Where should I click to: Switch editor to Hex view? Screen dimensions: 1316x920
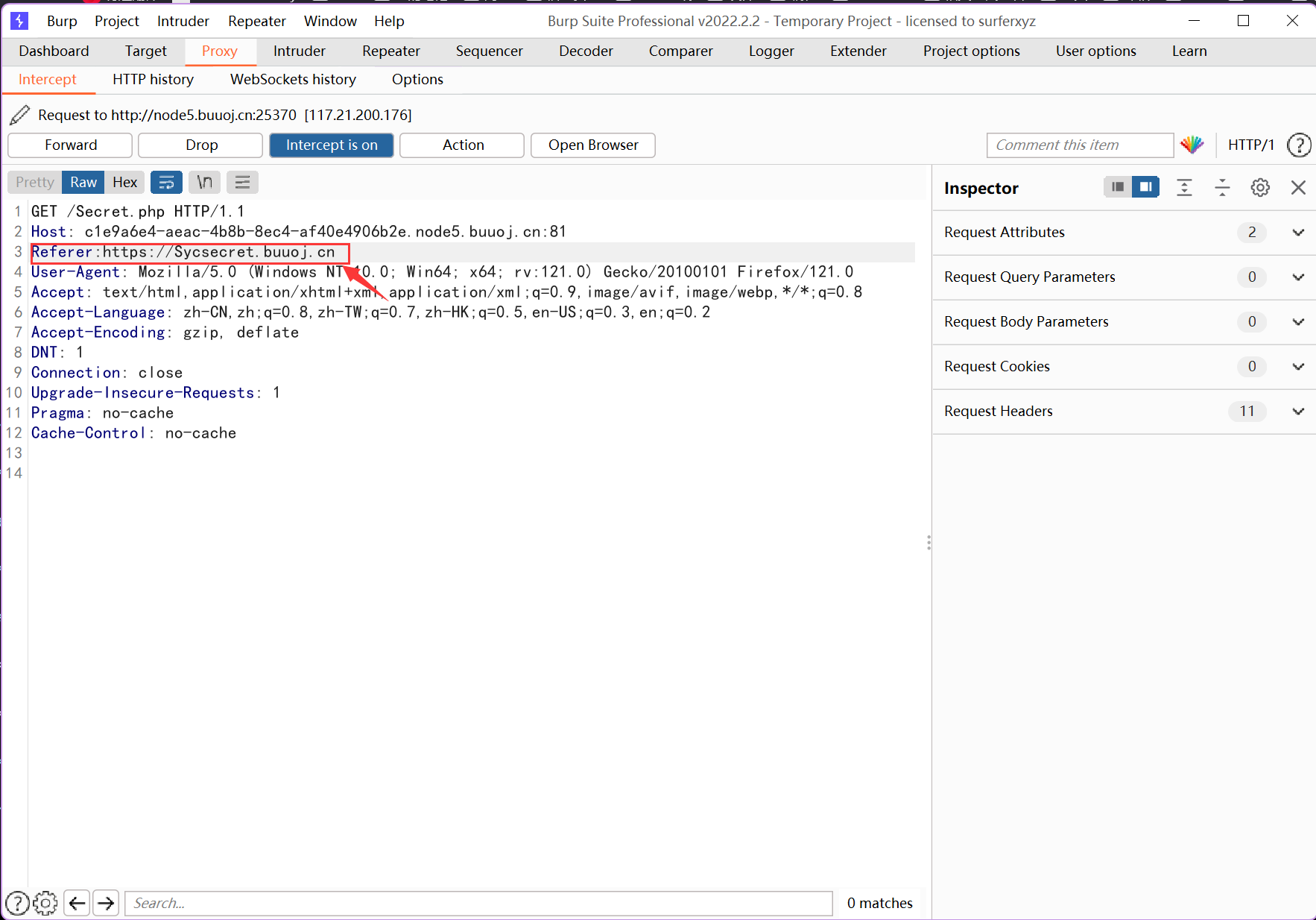pyautogui.click(x=124, y=183)
